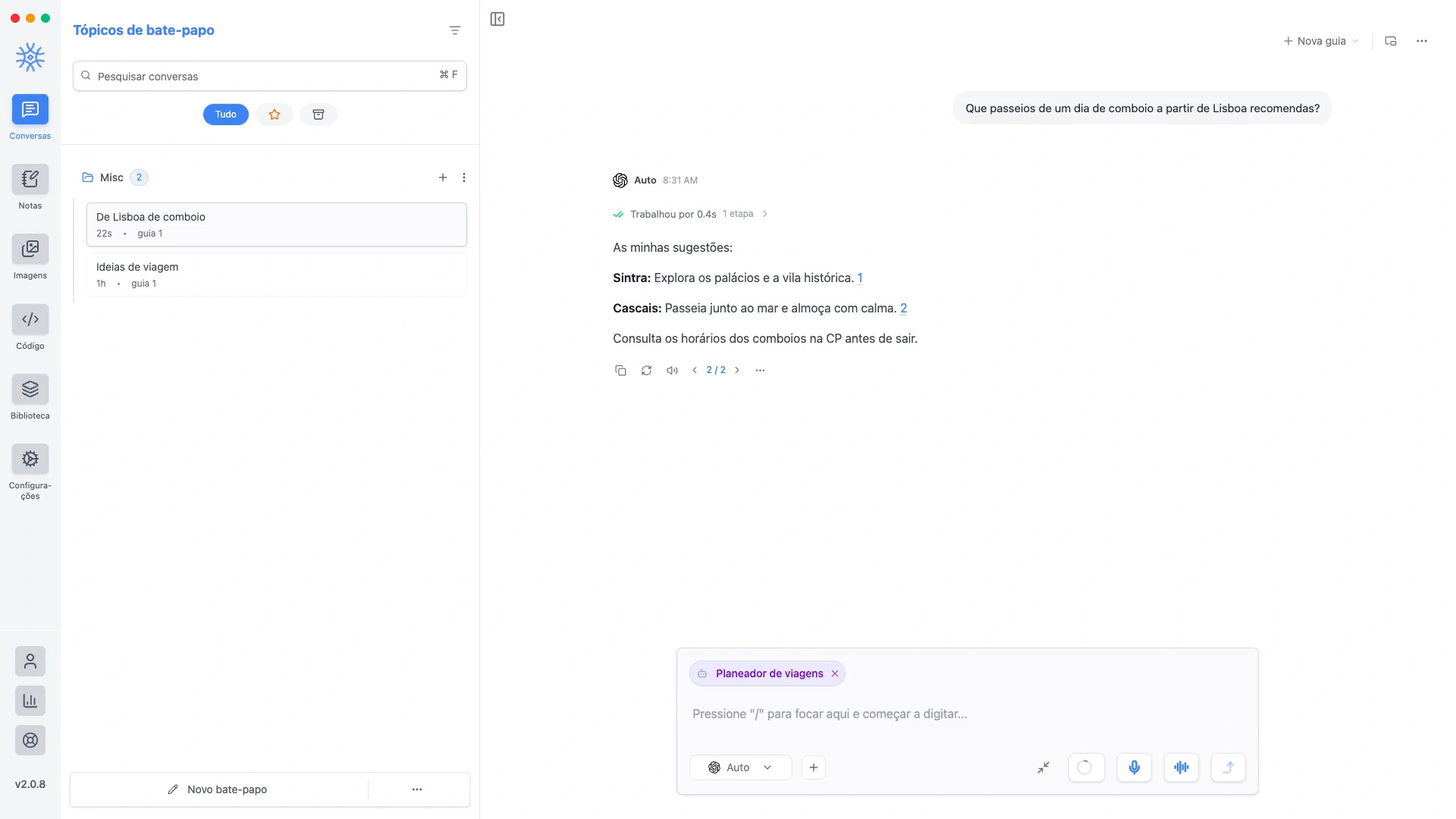Select the Tudo filter
The image size is (1456, 819).
pyautogui.click(x=226, y=115)
